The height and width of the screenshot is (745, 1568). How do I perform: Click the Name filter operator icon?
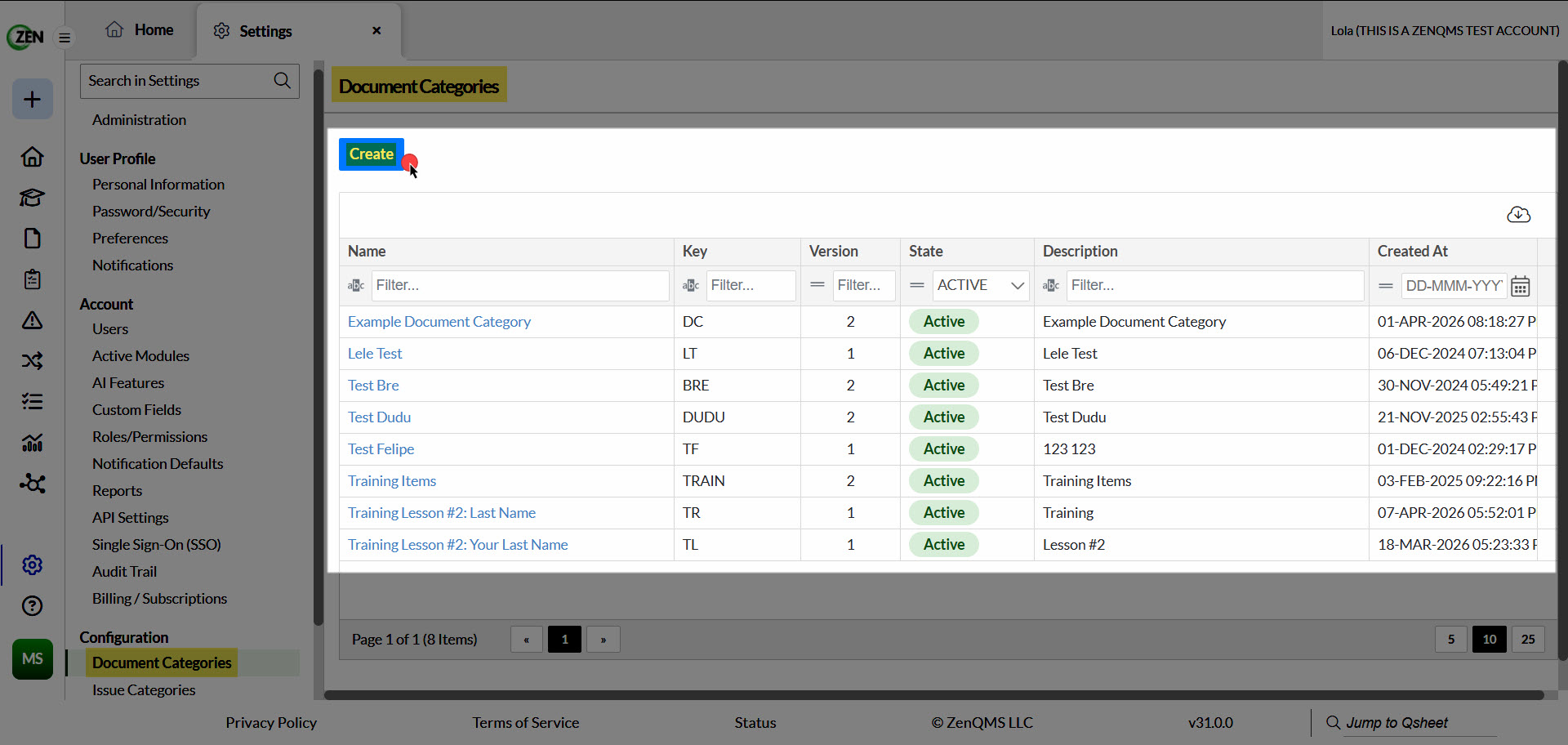[356, 286]
